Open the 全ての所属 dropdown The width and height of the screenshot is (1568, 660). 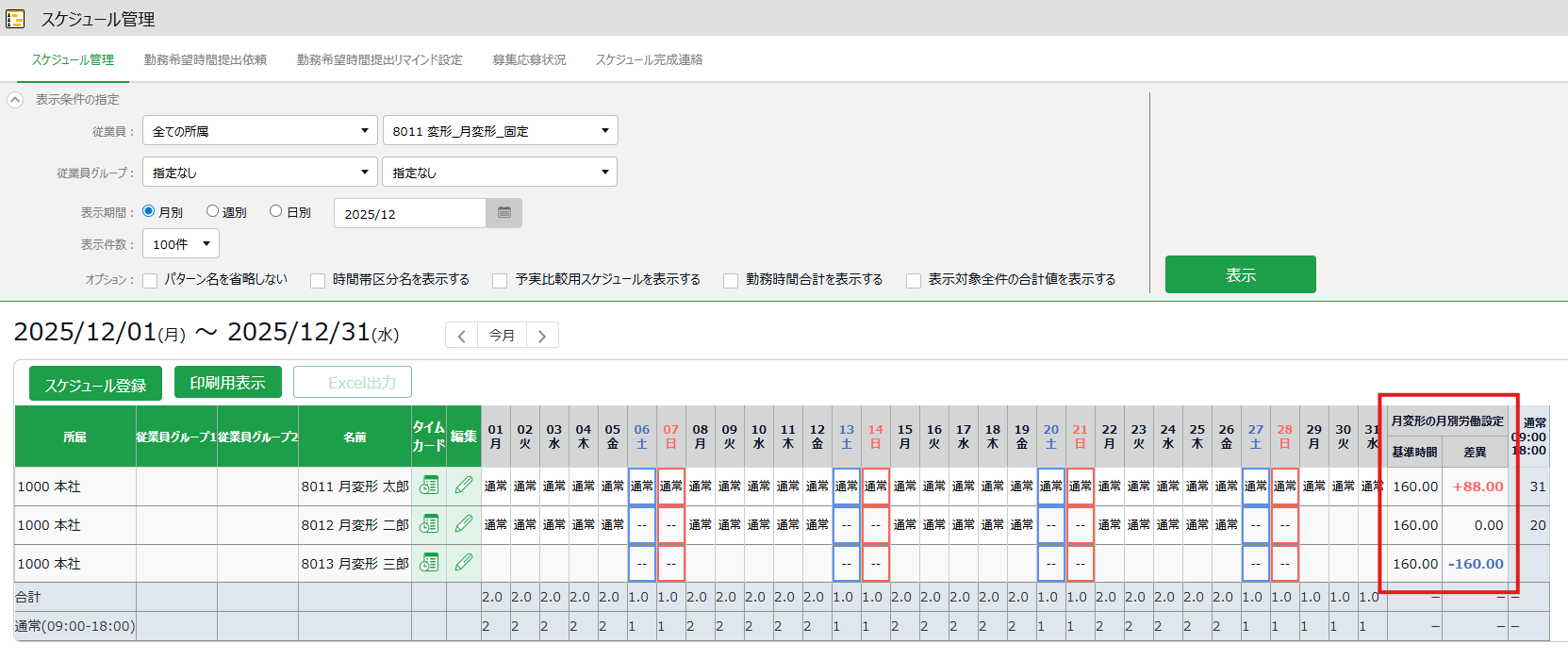pos(259,131)
